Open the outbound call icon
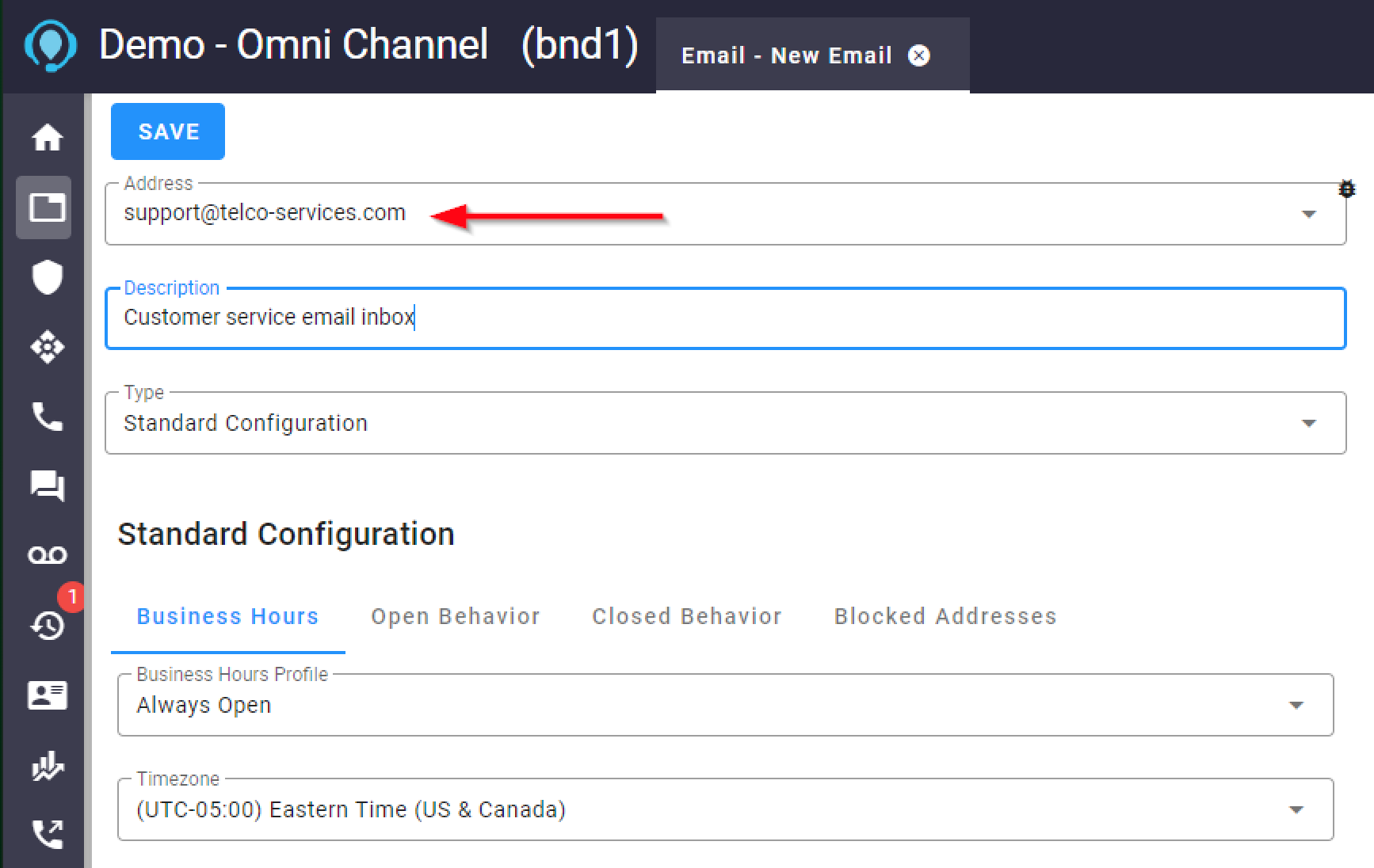 point(47,834)
